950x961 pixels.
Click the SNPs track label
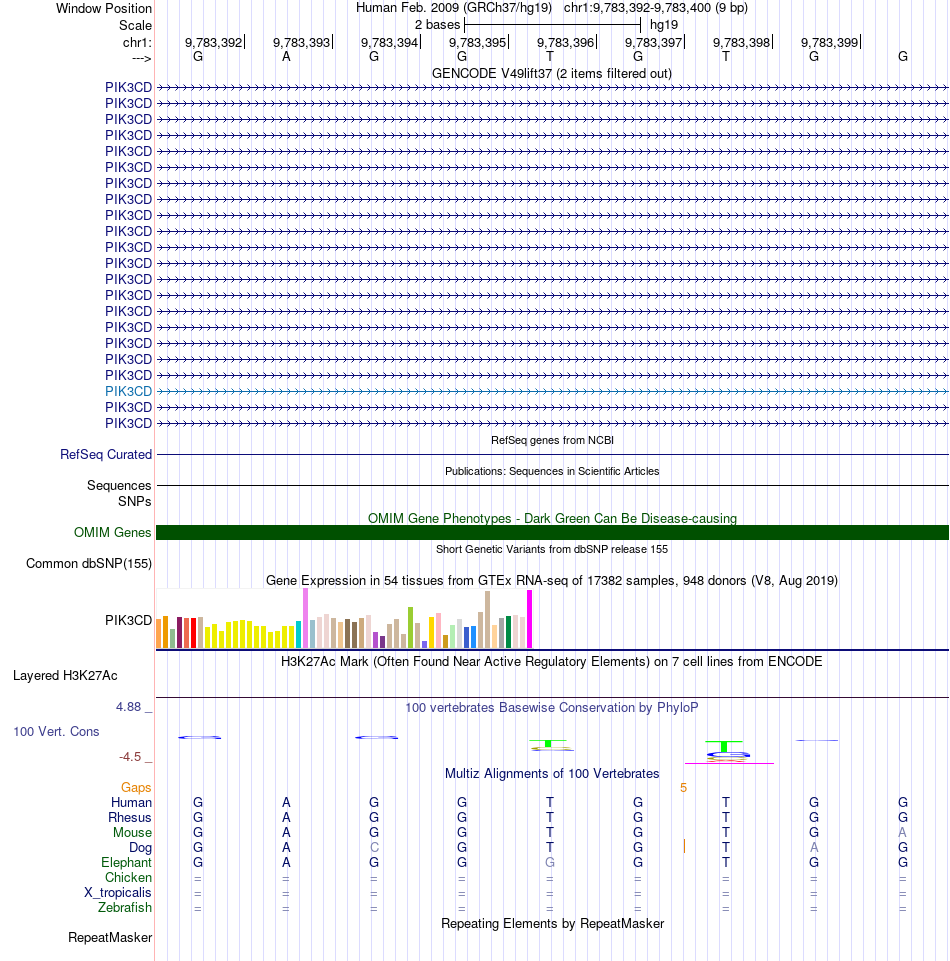(x=135, y=501)
